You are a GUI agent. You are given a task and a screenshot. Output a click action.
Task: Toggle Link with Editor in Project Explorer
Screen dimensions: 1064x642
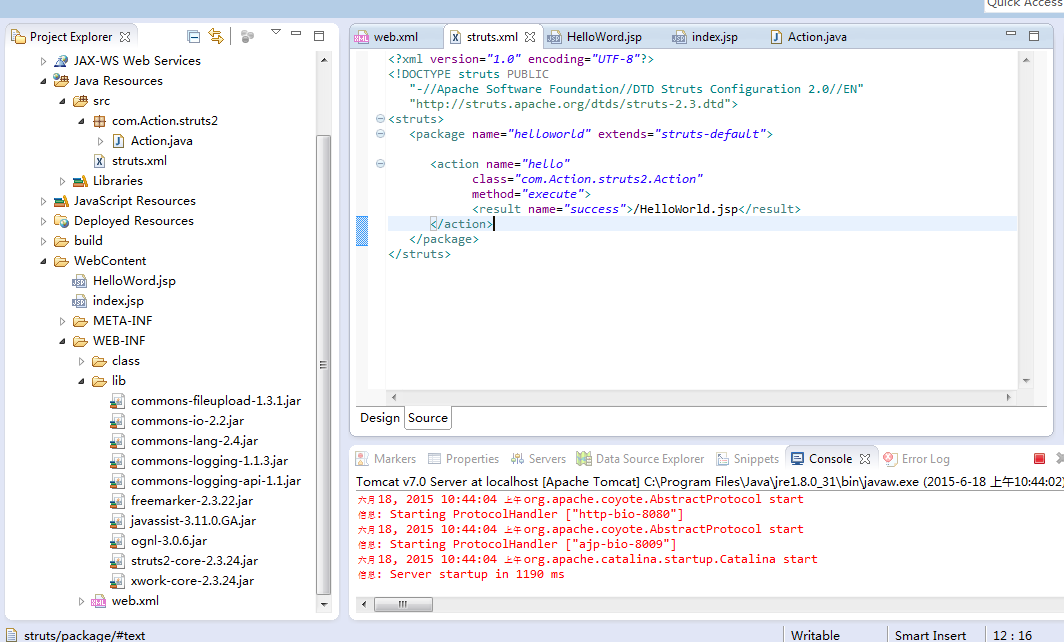pyautogui.click(x=216, y=36)
